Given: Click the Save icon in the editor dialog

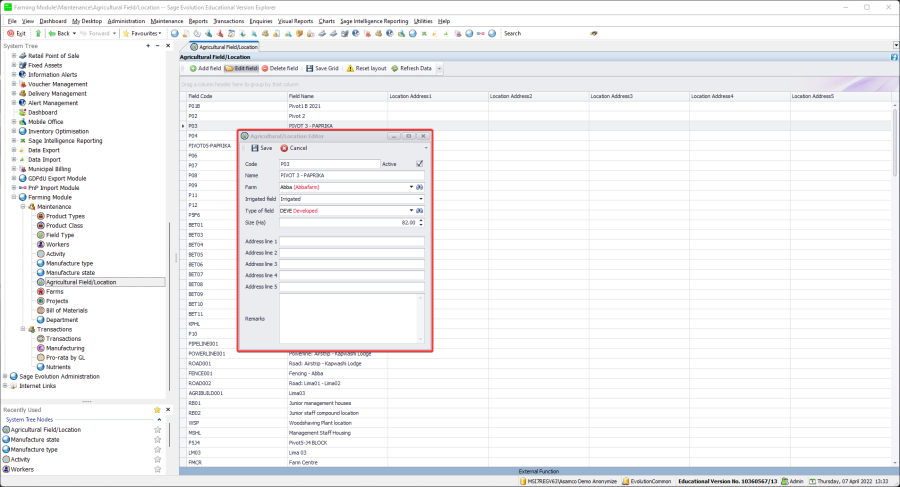Looking at the screenshot, I should click(x=254, y=148).
